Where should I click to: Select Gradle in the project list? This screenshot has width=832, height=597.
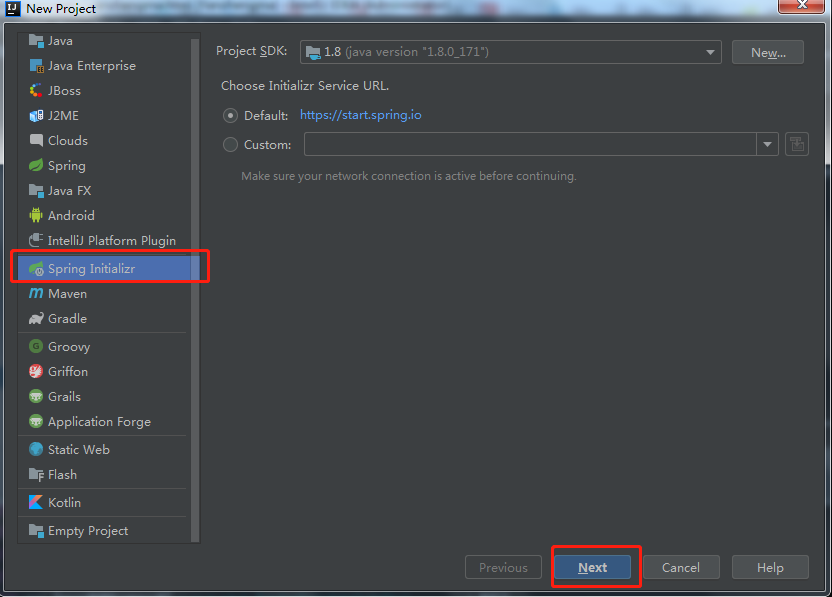tap(104, 318)
